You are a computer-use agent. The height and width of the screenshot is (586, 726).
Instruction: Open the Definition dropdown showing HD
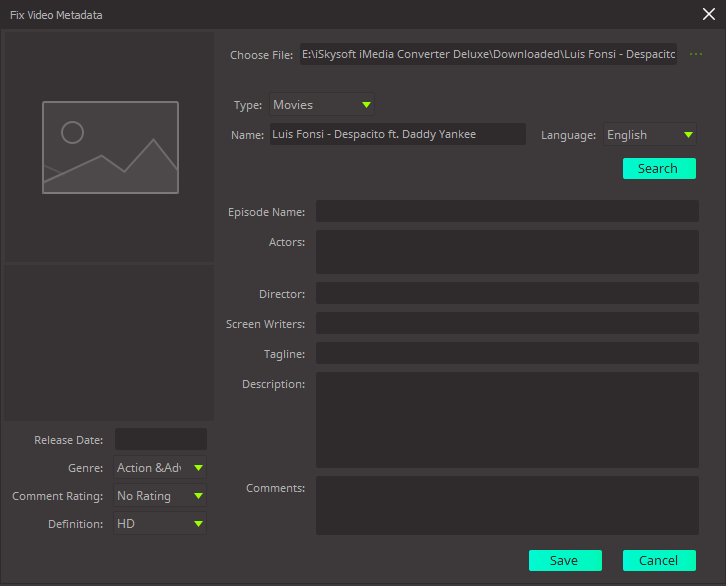click(x=160, y=523)
